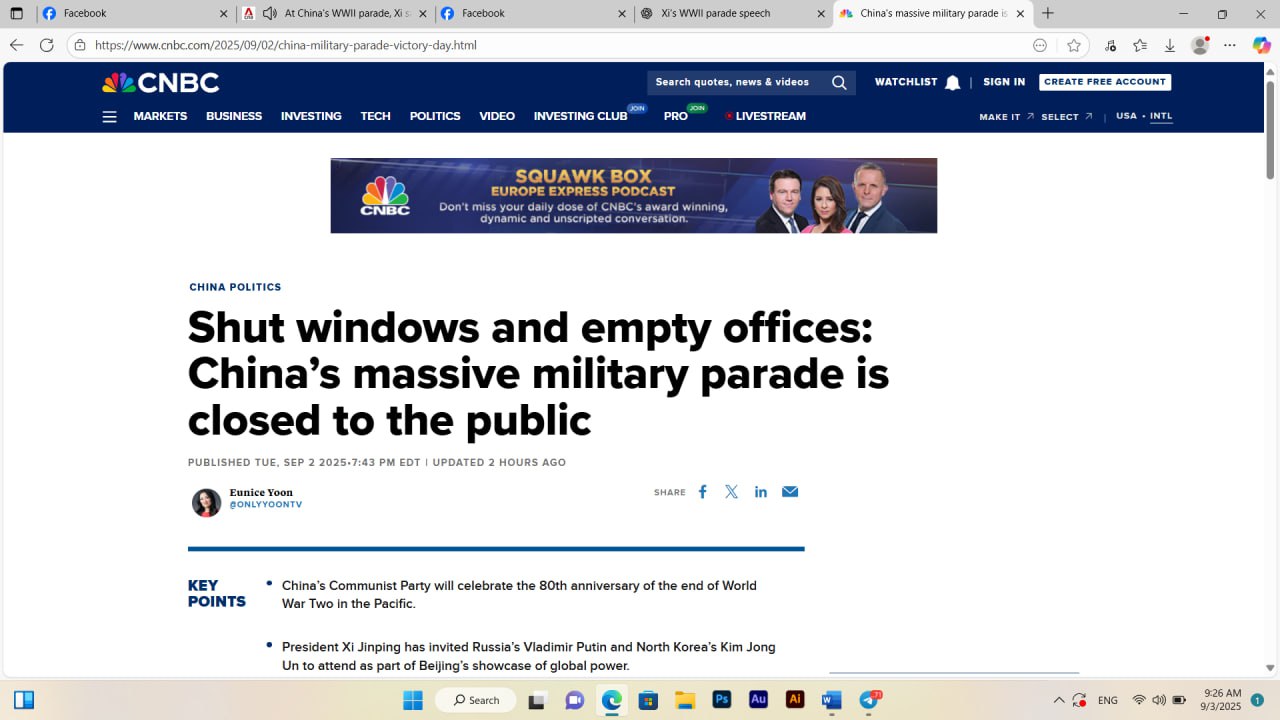Reload the page

click(x=46, y=45)
